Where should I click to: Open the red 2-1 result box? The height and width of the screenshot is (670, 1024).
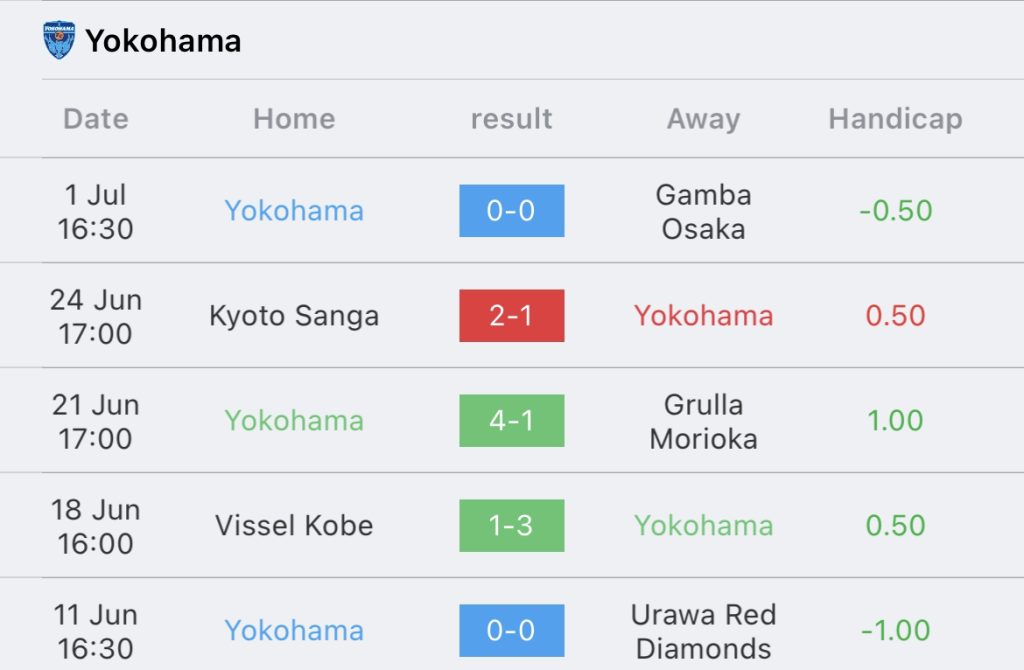[x=511, y=315]
